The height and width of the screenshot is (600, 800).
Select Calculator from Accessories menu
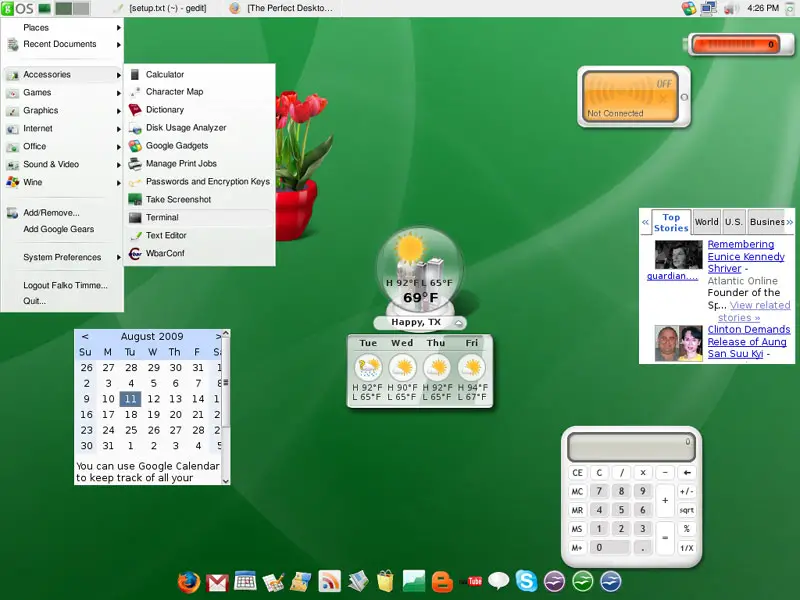(199, 74)
